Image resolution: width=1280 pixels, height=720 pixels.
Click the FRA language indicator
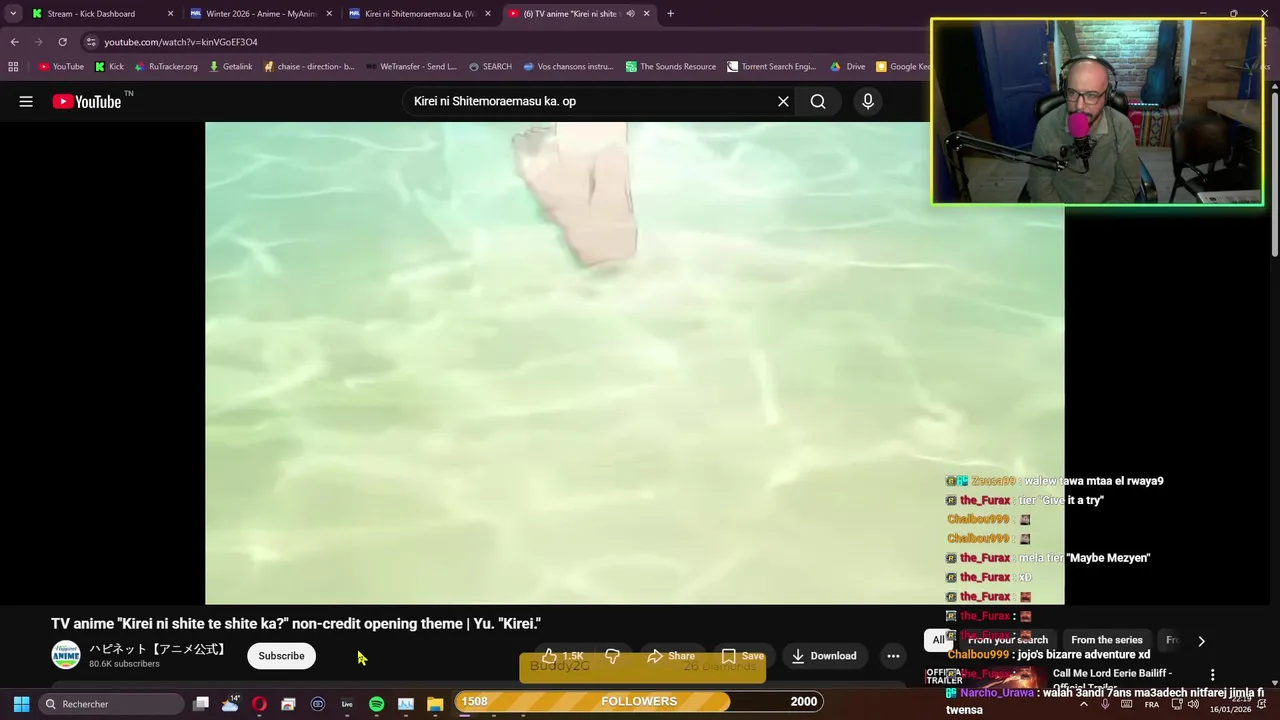[1152, 704]
